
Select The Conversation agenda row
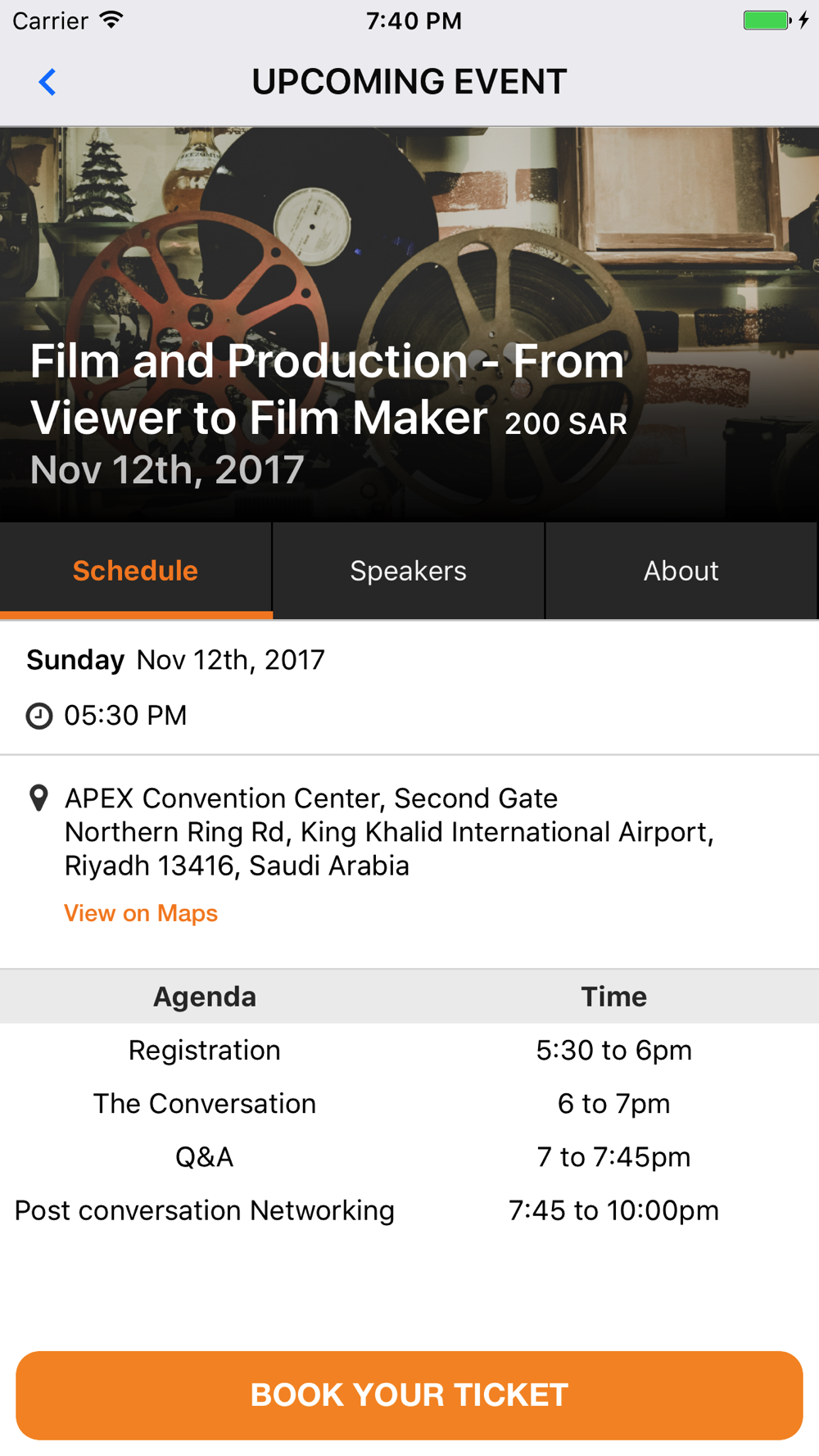[409, 1104]
